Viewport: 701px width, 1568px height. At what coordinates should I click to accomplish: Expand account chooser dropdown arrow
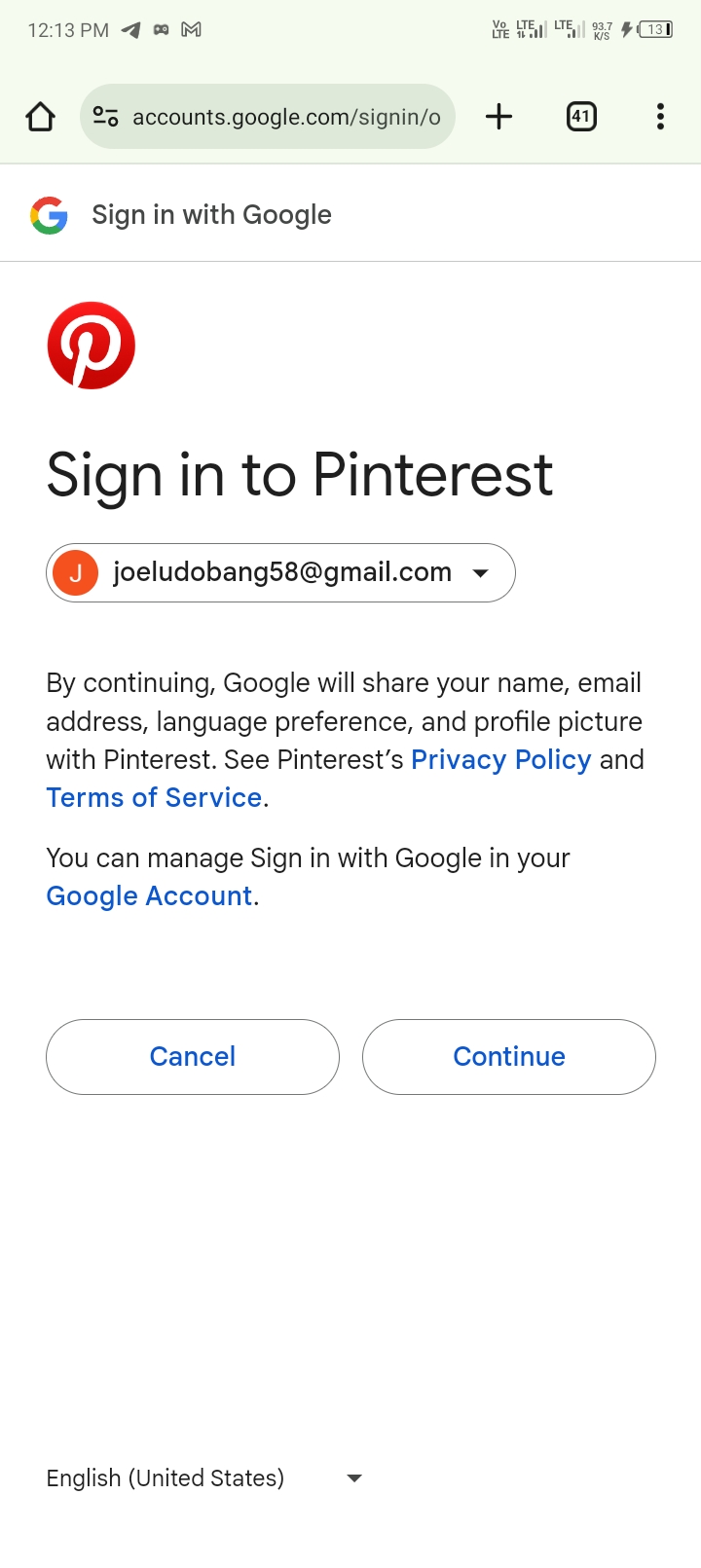tap(480, 573)
